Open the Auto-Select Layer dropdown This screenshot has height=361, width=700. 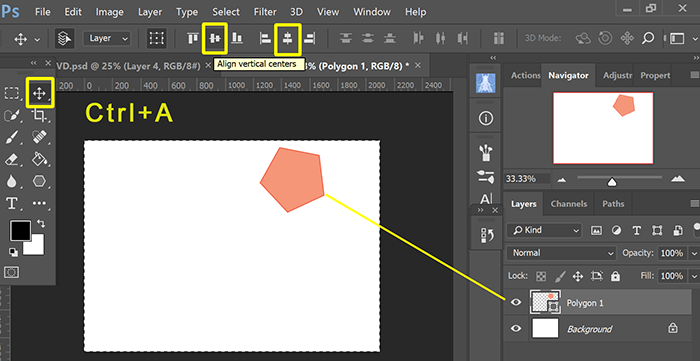click(x=107, y=38)
